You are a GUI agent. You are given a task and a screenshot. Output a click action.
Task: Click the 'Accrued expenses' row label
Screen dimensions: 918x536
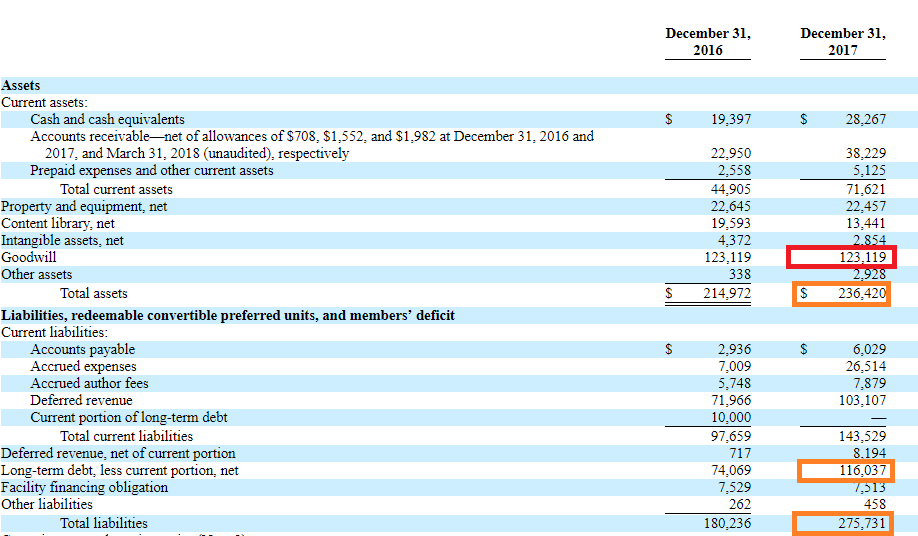[x=83, y=366]
